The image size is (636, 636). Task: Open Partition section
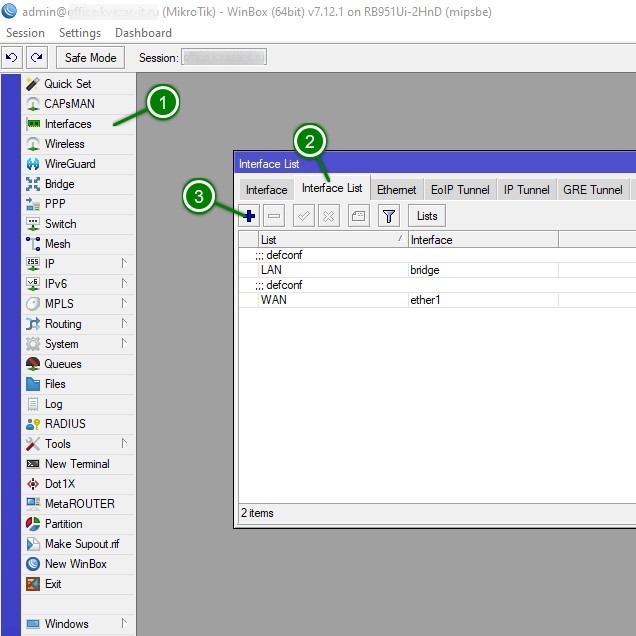(x=79, y=524)
